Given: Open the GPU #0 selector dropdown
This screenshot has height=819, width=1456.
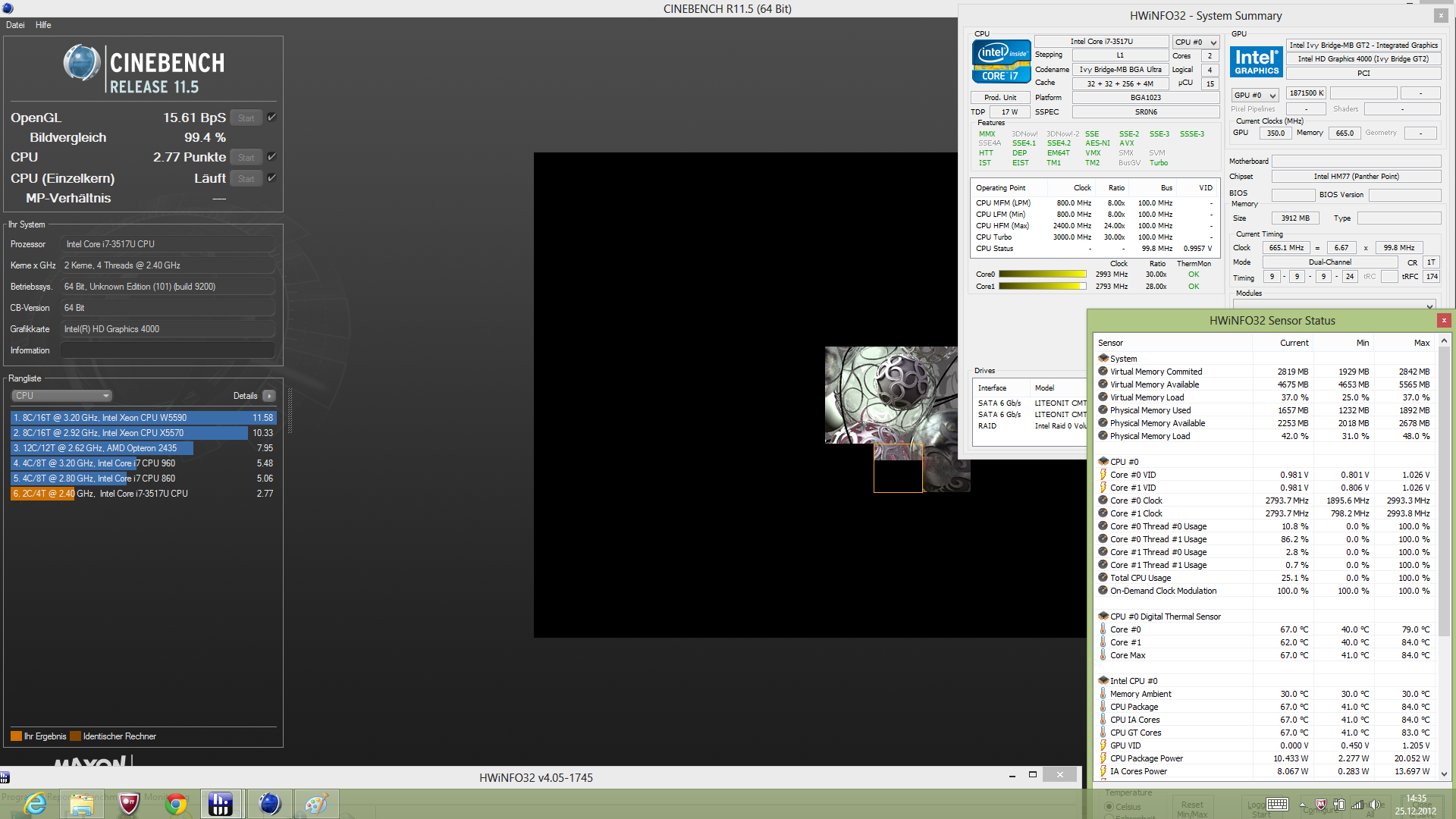Looking at the screenshot, I should [1255, 95].
